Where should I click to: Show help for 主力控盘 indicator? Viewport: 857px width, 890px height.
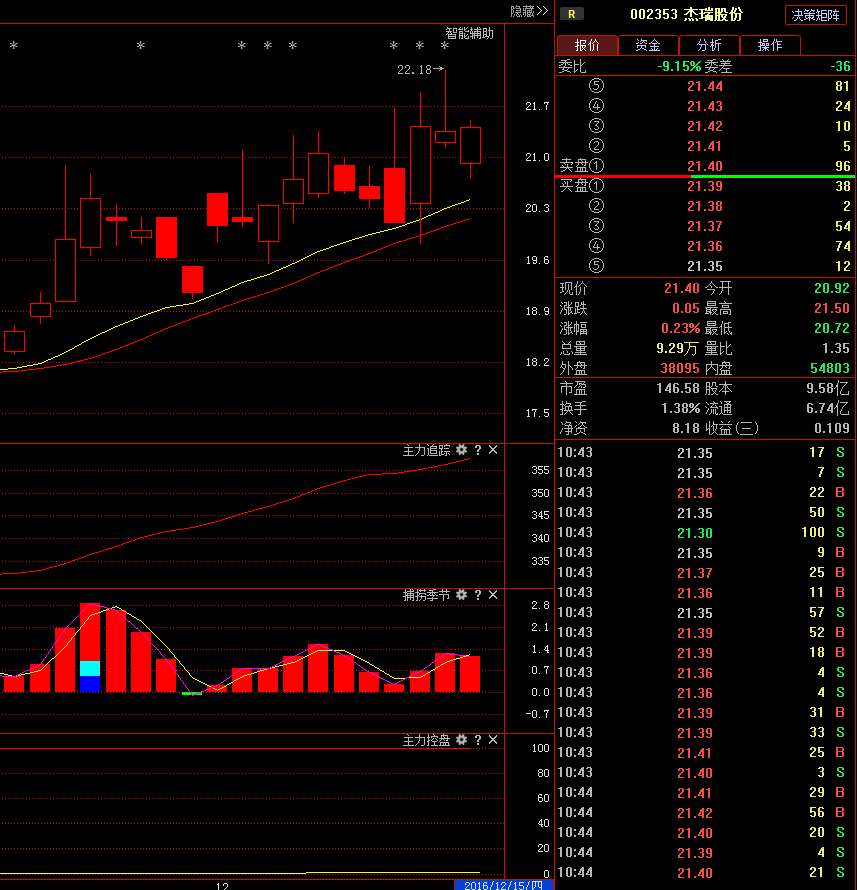point(477,740)
